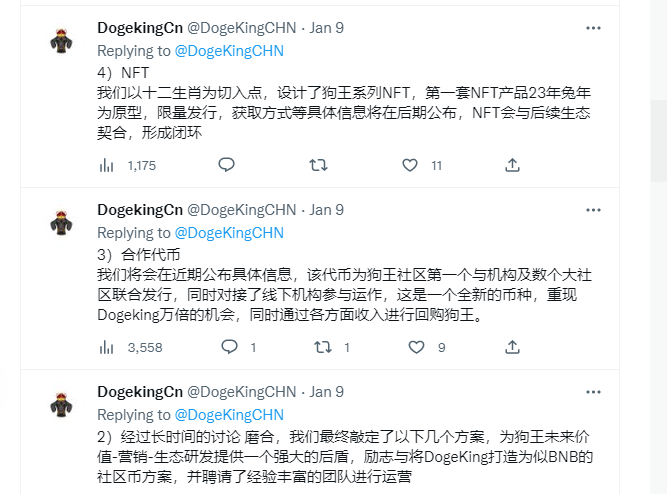
Task: Open more options on the NFT tweet
Action: 593,27
